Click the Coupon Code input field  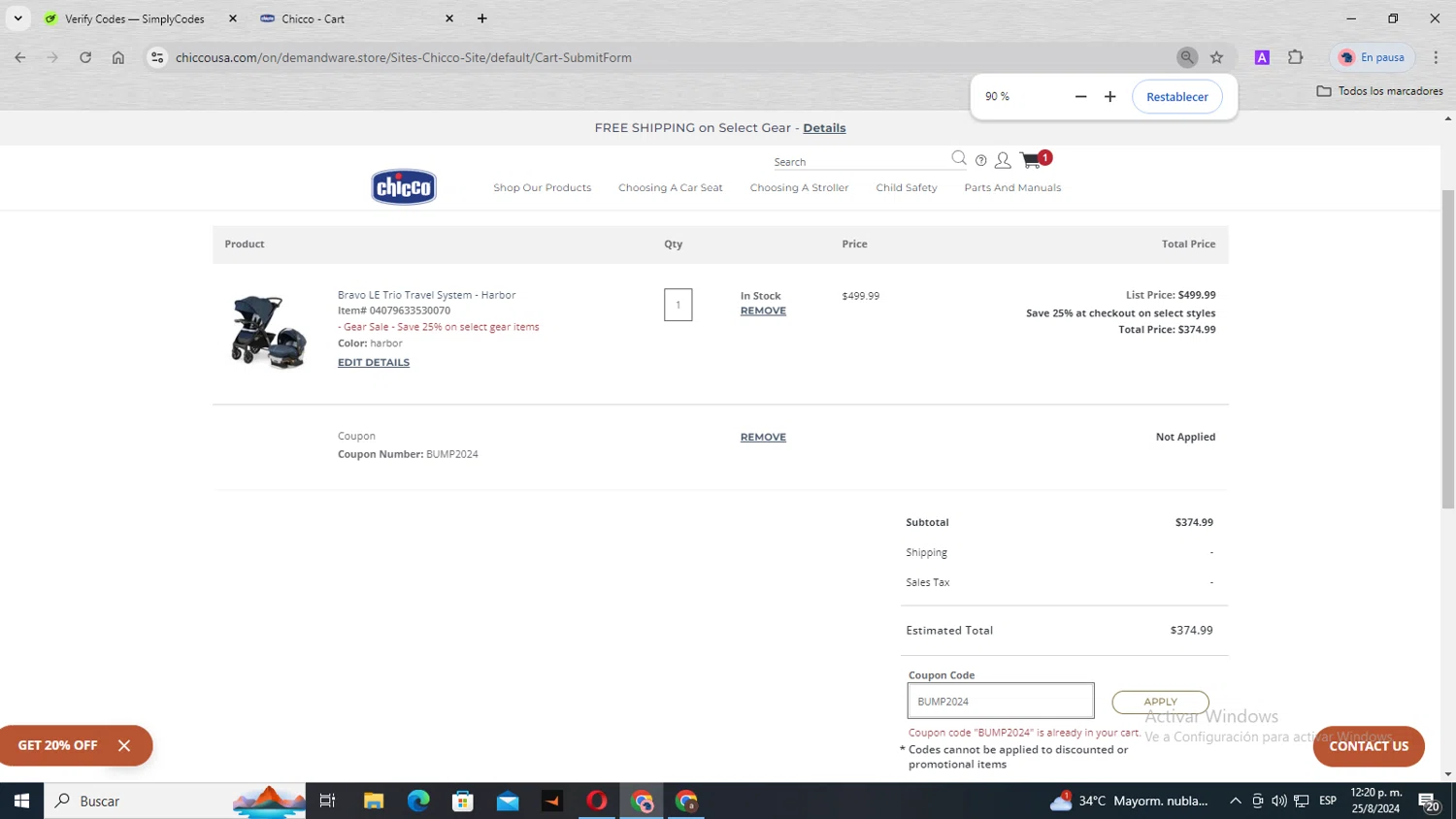tap(1001, 701)
